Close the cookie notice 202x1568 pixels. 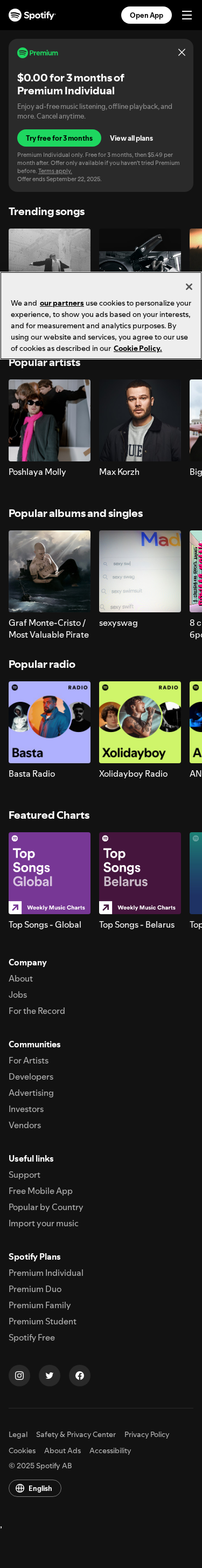pos(189,287)
